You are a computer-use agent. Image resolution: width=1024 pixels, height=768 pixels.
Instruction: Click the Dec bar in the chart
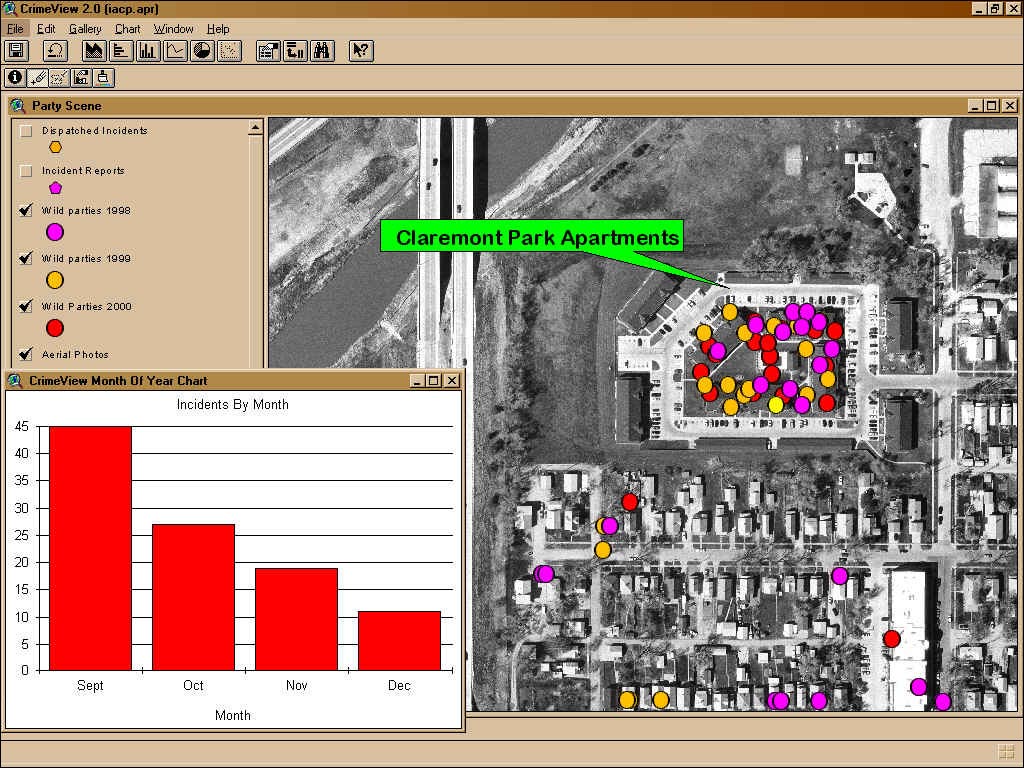tap(400, 641)
